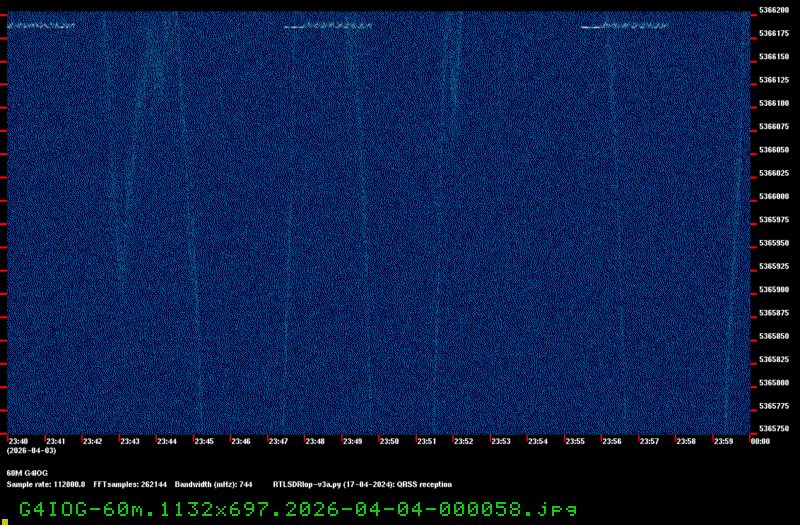The image size is (800, 525).
Task: Click the 23:42 time axis label
Action: (x=92, y=441)
